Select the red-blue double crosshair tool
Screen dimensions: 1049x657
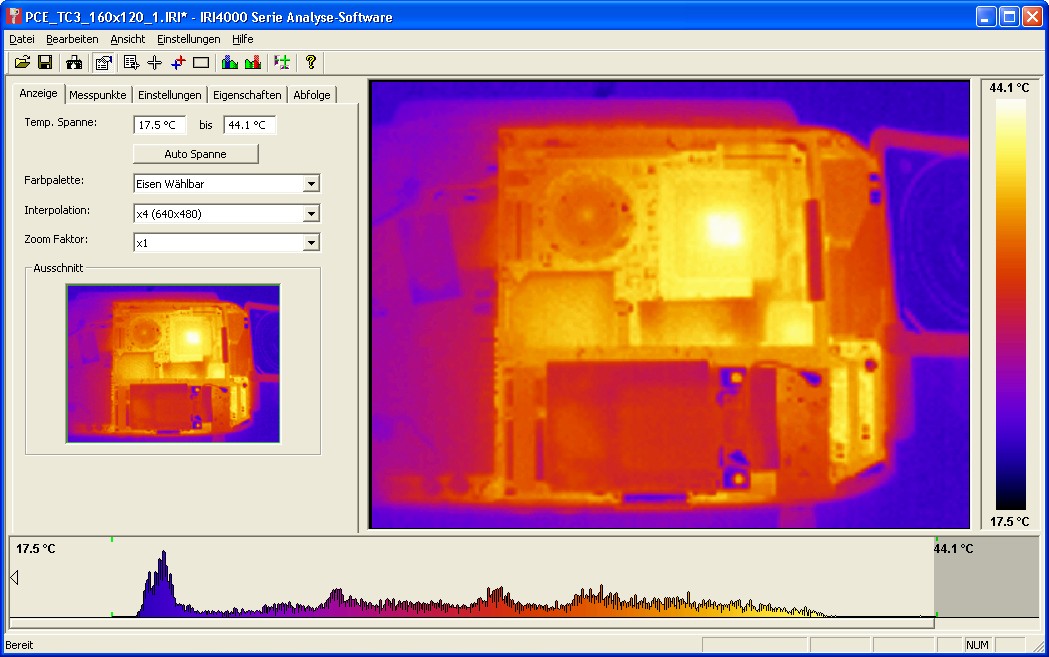(x=178, y=63)
